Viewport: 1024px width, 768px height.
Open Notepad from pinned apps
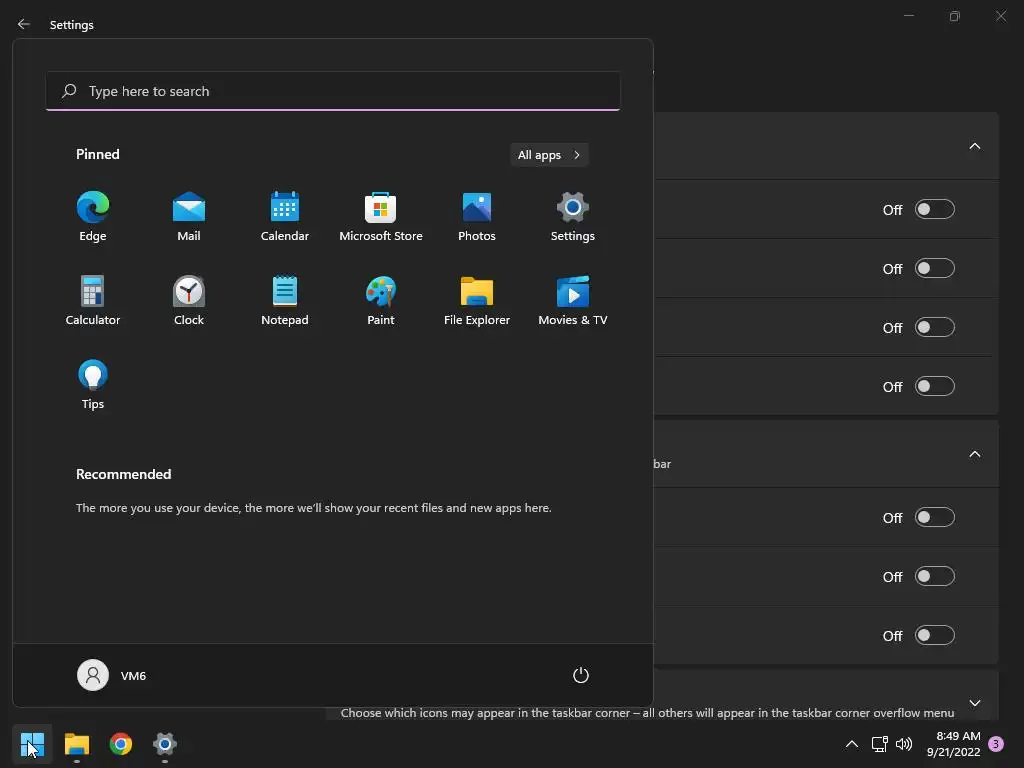coord(285,300)
